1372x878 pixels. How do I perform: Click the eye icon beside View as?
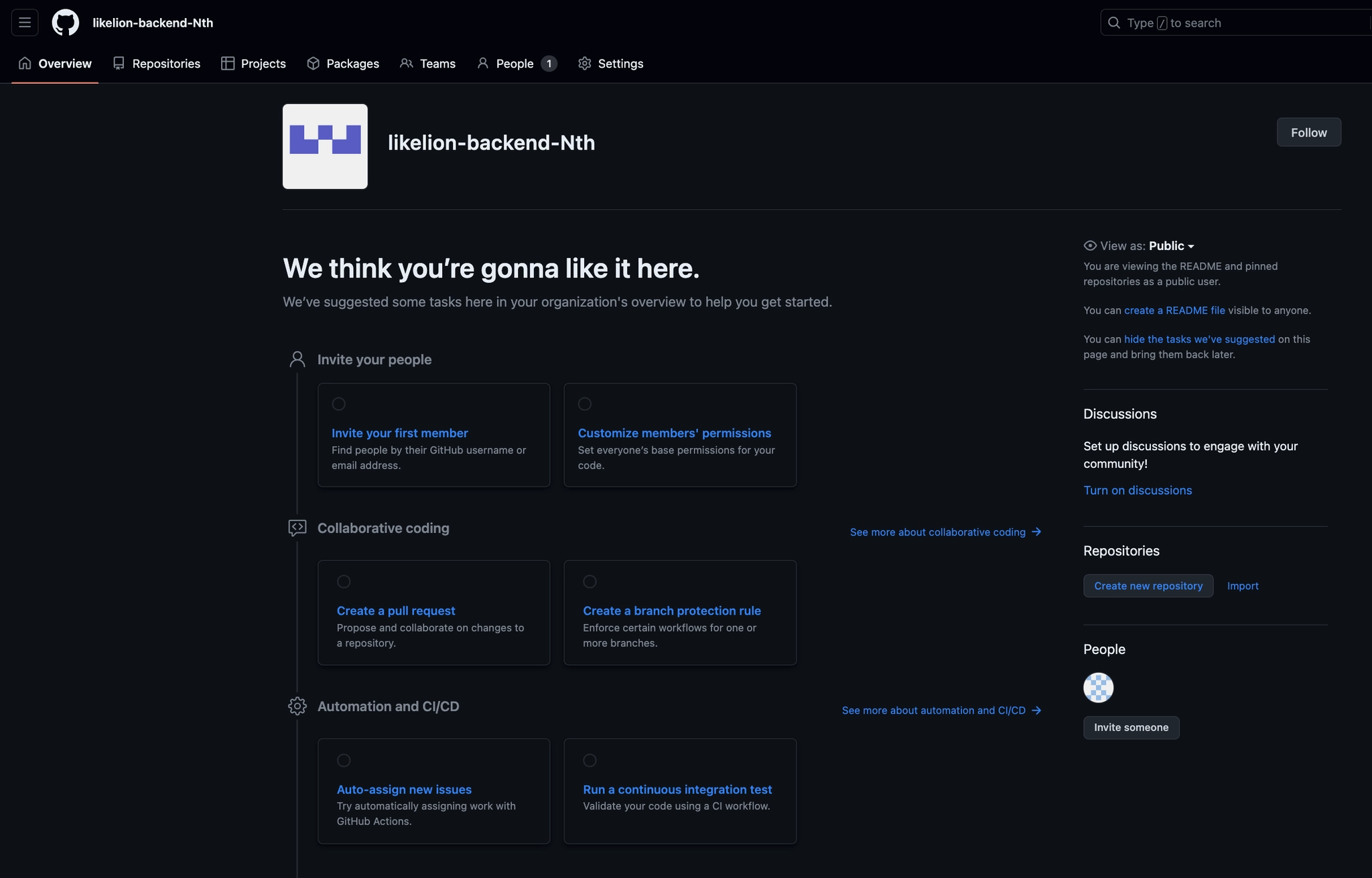pos(1090,246)
